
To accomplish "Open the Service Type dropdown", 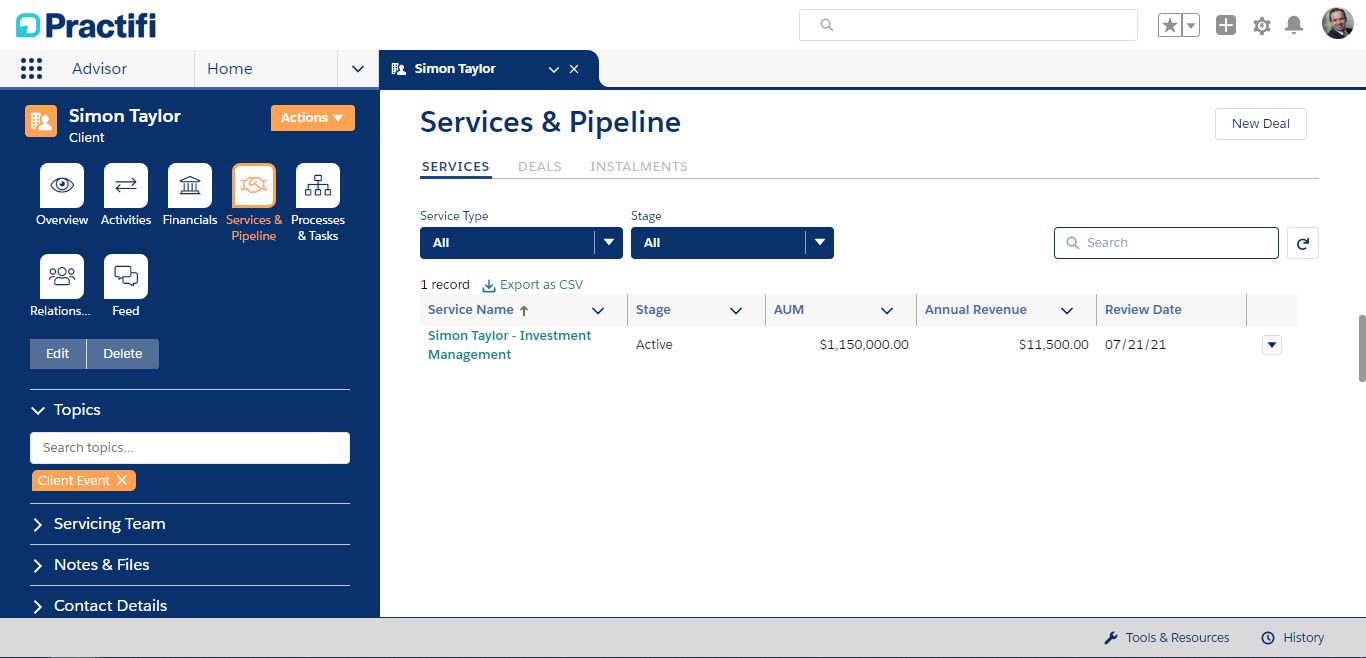I will 521,243.
